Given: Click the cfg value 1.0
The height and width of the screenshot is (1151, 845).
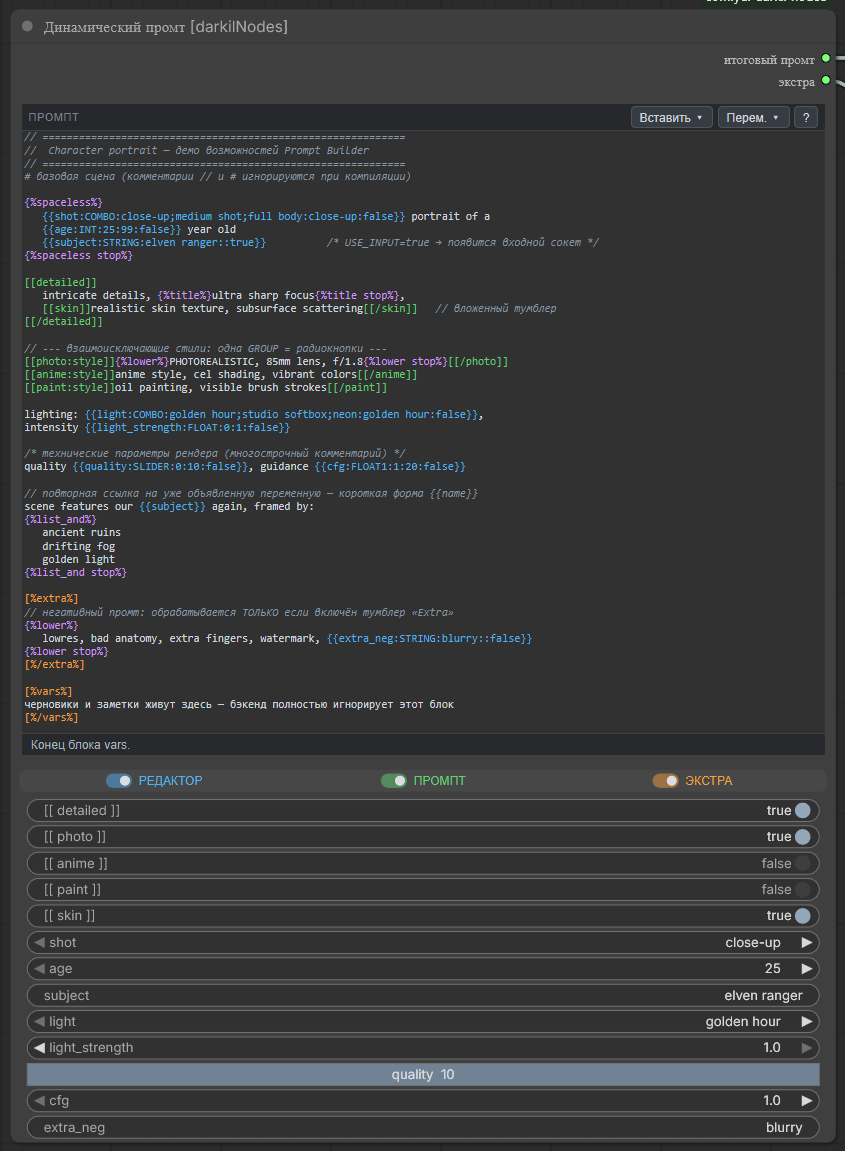Looking at the screenshot, I should [x=772, y=1100].
